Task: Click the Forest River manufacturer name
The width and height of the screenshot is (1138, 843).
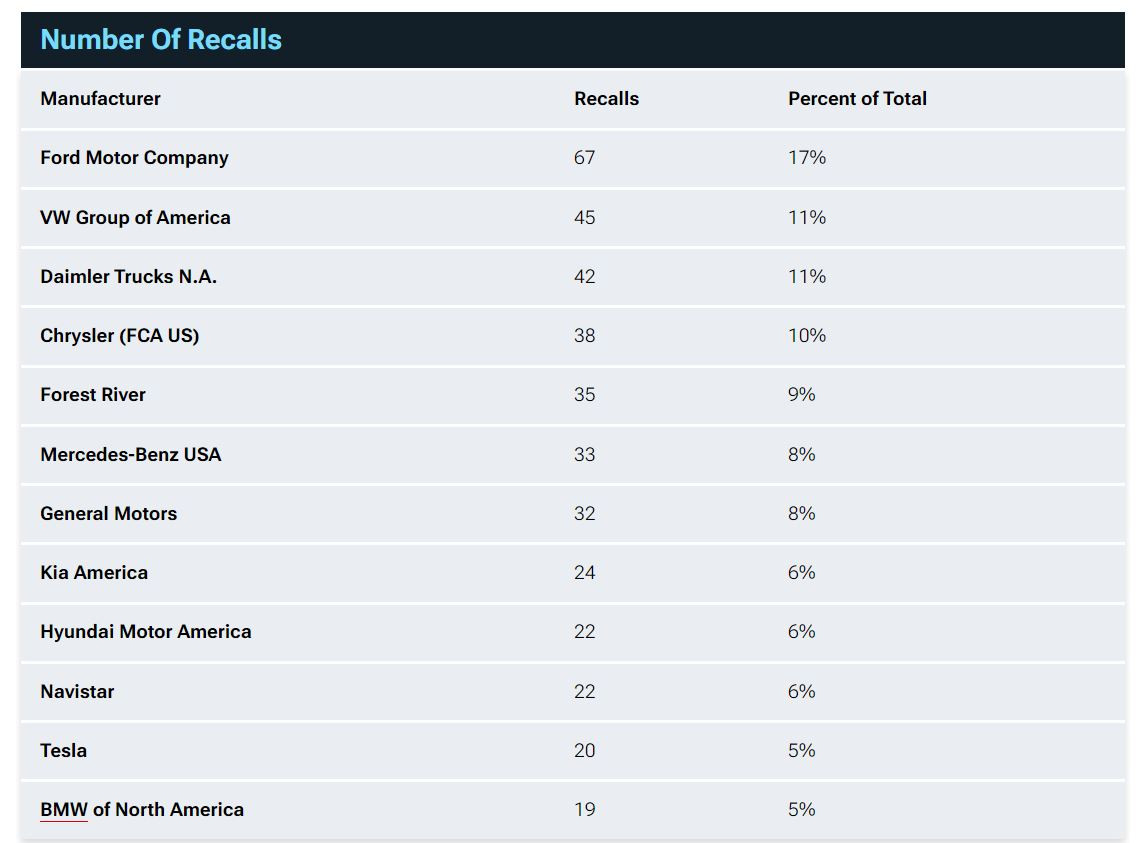Action: [x=93, y=395]
